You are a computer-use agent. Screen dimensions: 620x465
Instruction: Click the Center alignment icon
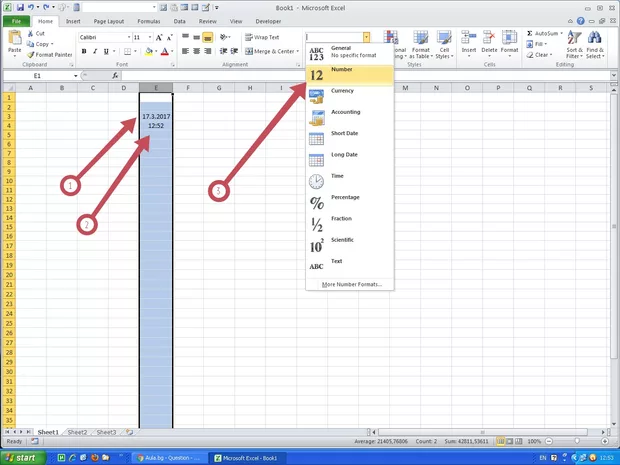pos(197,51)
